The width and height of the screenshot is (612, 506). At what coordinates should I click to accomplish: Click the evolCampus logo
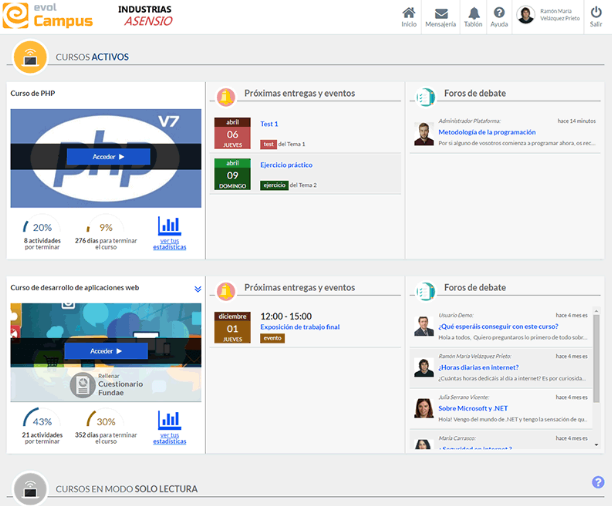pyautogui.click(x=47, y=16)
